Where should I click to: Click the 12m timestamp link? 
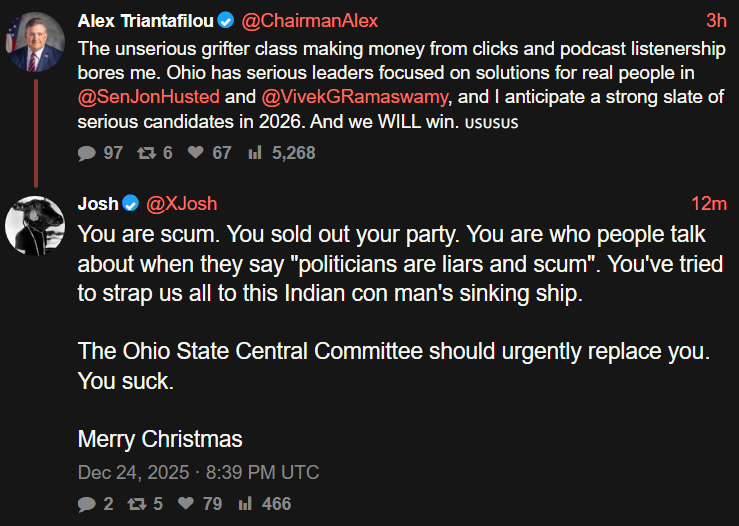[708, 204]
